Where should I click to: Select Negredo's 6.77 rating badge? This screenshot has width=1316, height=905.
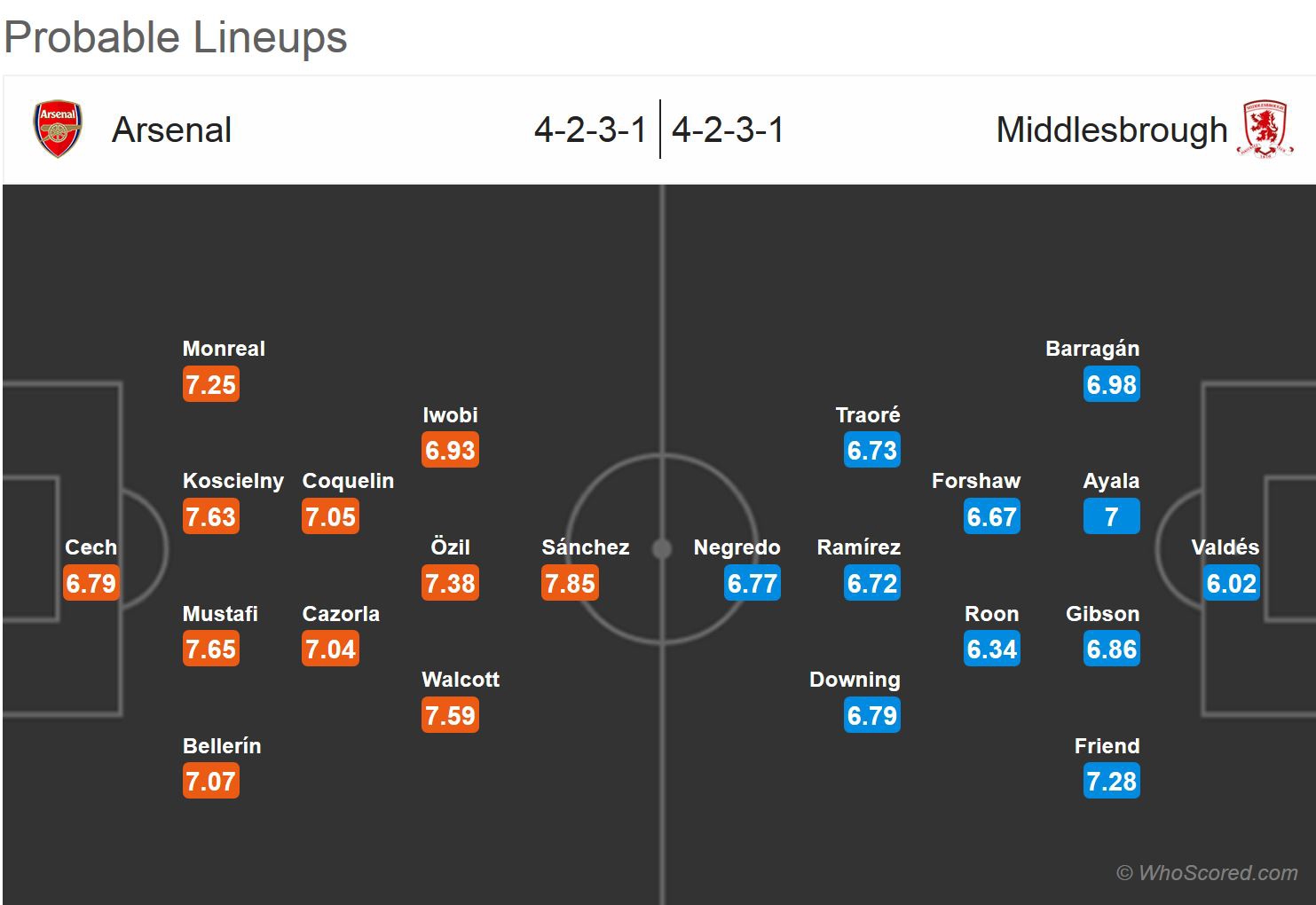click(753, 584)
